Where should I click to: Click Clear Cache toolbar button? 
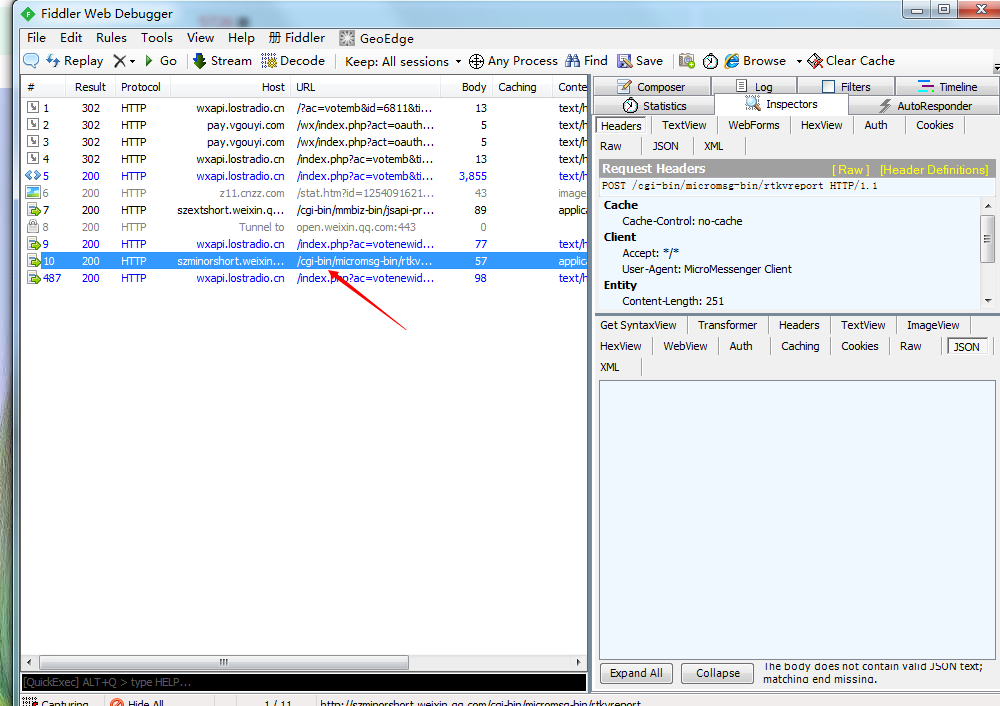point(851,61)
